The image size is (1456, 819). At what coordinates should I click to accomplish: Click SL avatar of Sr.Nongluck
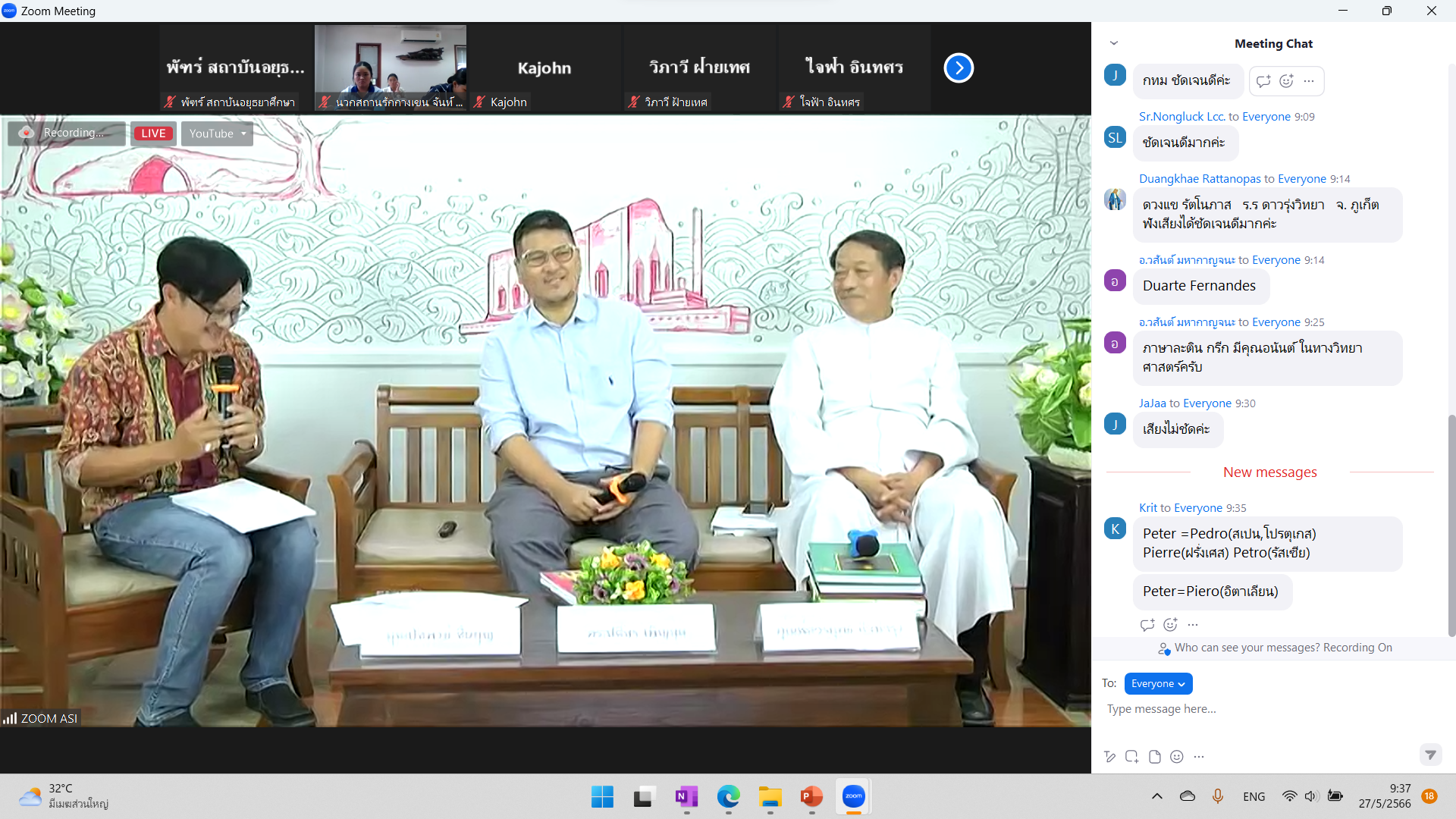pos(1115,137)
